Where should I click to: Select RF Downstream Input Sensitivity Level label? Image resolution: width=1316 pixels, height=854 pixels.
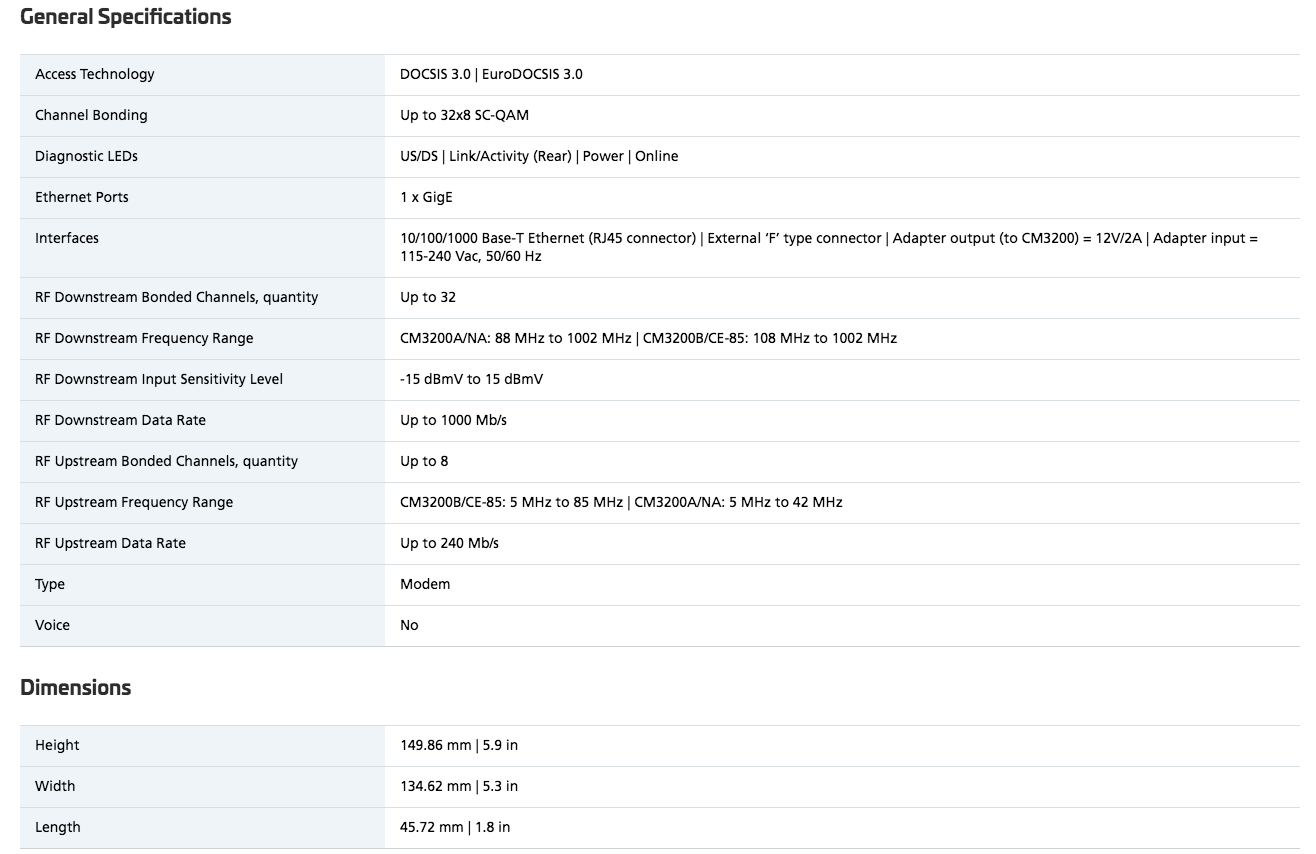(159, 379)
